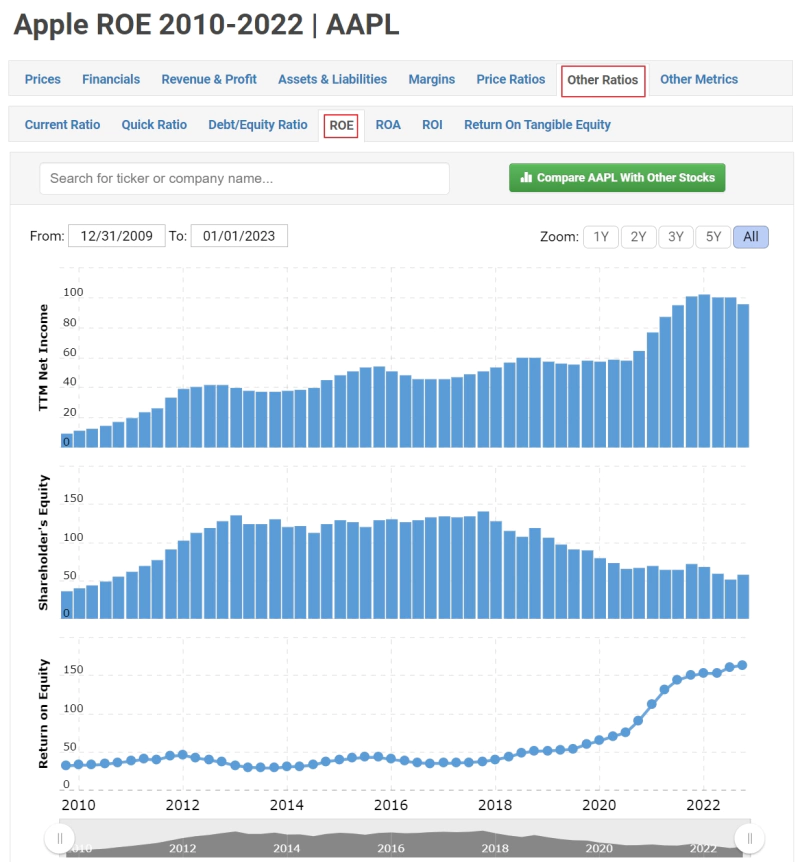View the Current Ratio sub-tab
The height and width of the screenshot is (862, 800).
[x=62, y=125]
